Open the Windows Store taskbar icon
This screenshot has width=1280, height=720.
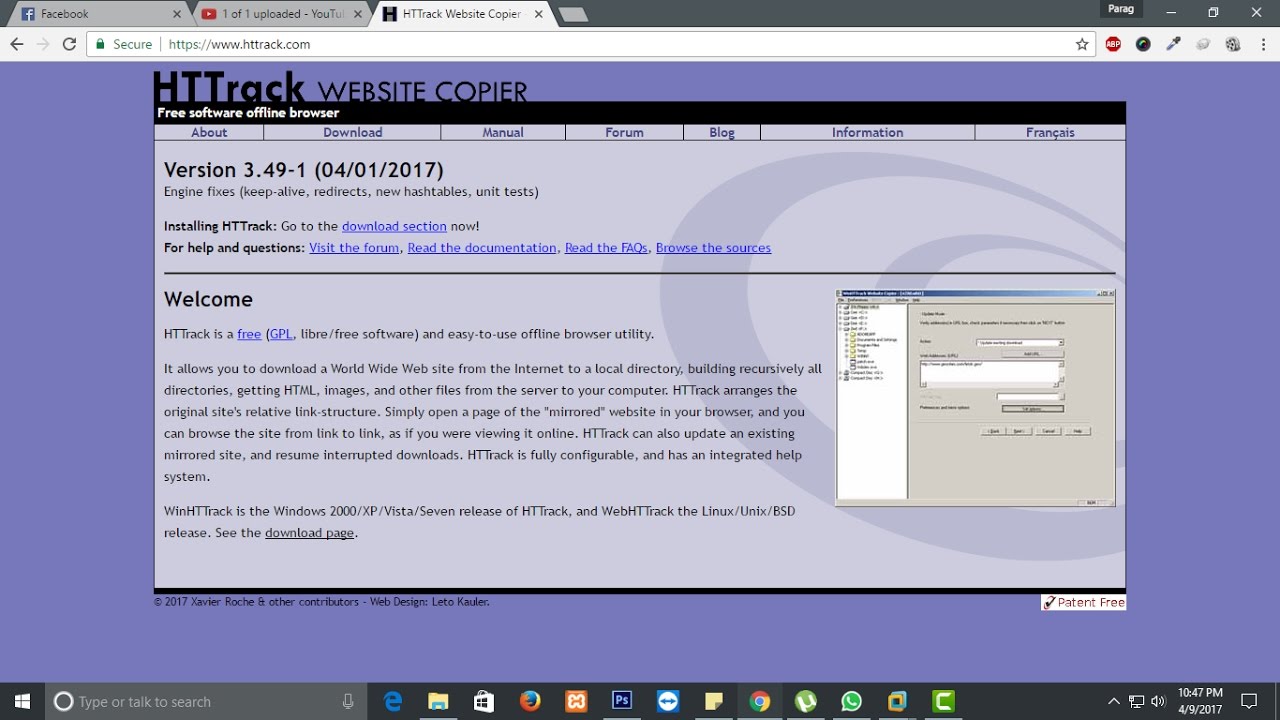pyautogui.click(x=484, y=701)
